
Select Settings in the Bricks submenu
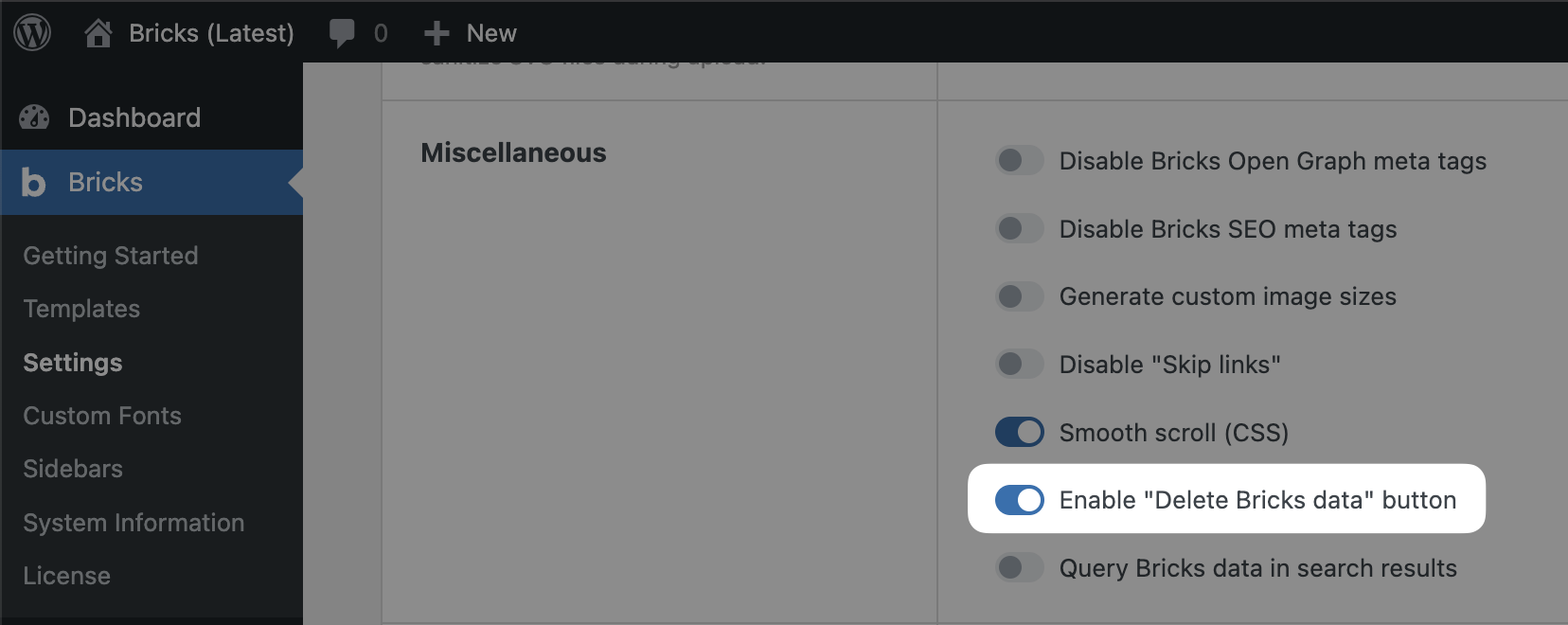point(73,363)
